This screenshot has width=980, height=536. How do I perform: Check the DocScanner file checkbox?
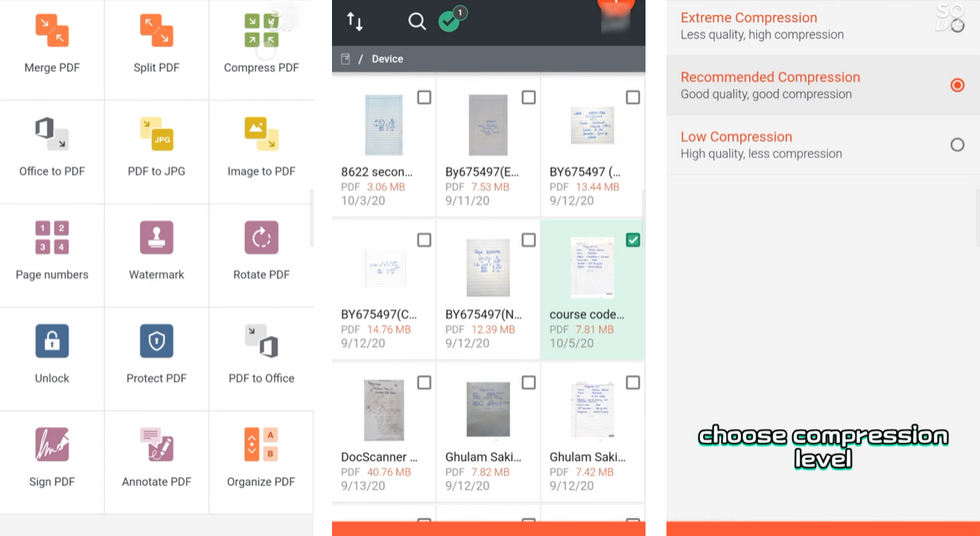[424, 382]
